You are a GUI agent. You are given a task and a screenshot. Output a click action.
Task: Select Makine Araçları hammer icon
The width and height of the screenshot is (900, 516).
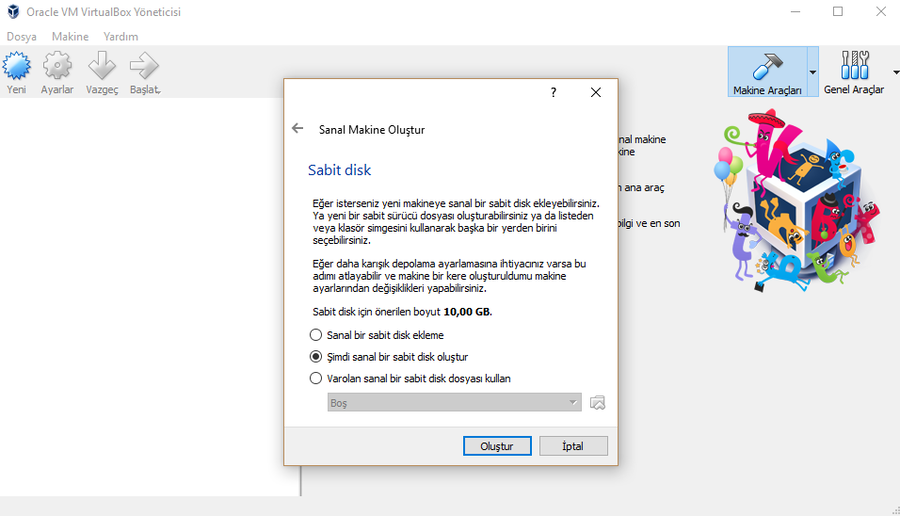click(767, 67)
